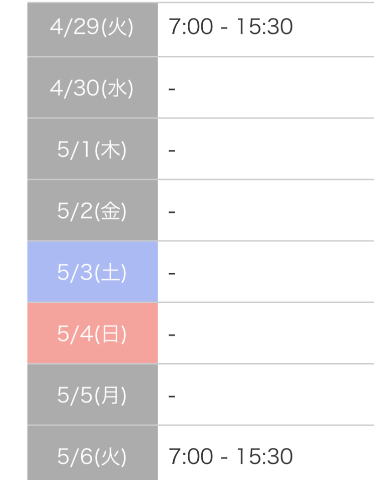Select the 5/1(木) date cell
The image size is (374, 480).
(x=92, y=149)
